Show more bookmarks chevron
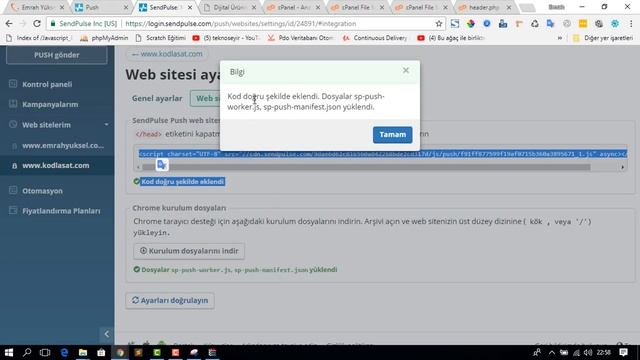This screenshot has height=360, width=640. click(x=560, y=38)
